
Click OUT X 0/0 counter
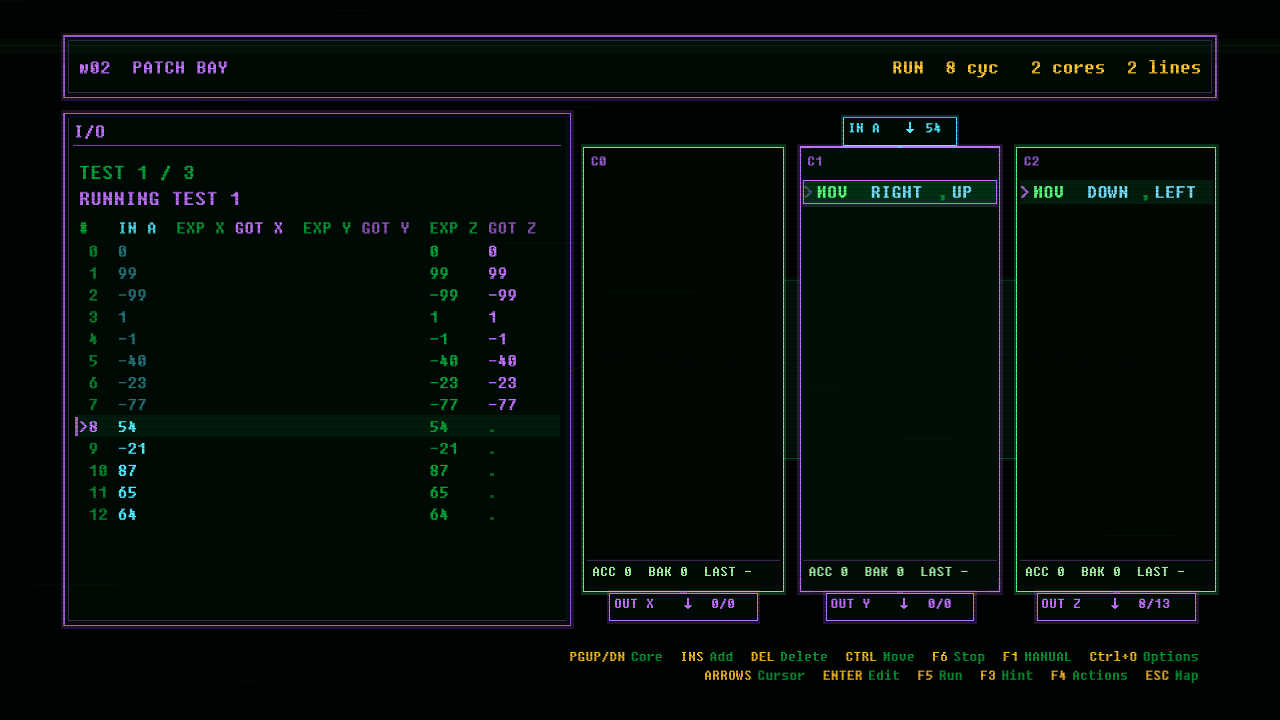[x=723, y=604]
